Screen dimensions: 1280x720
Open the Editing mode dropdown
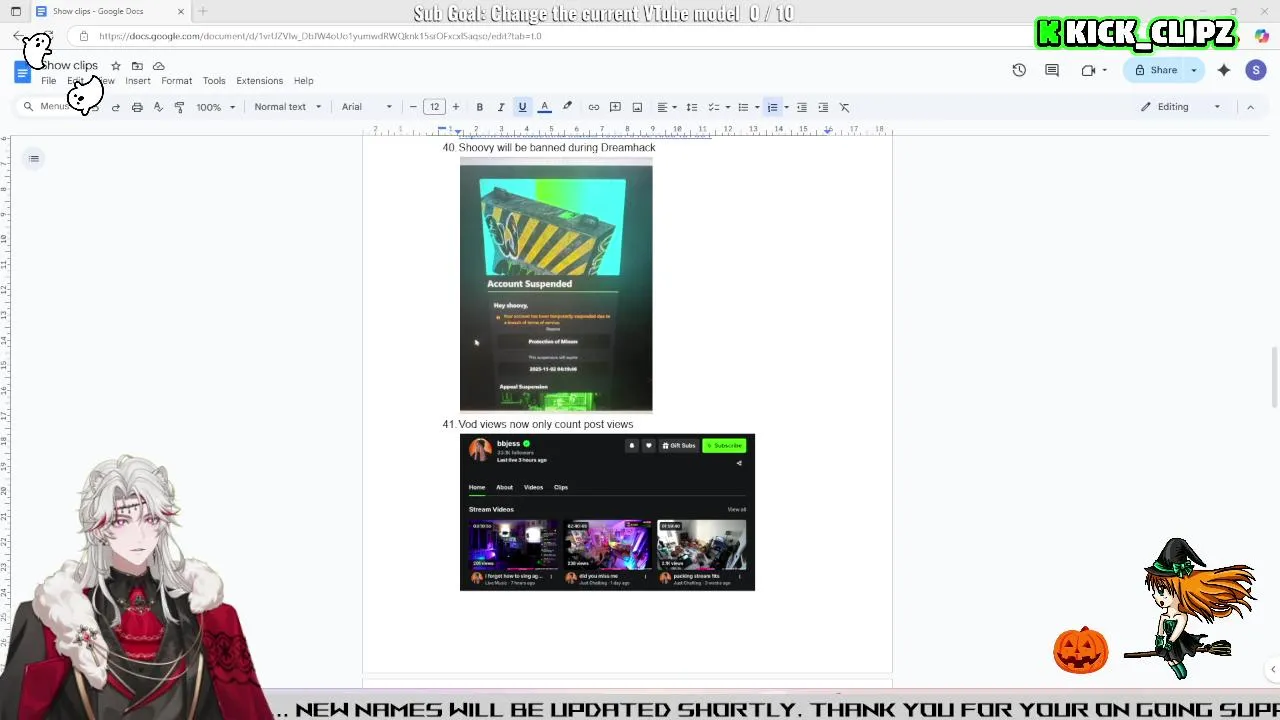[x=1181, y=107]
